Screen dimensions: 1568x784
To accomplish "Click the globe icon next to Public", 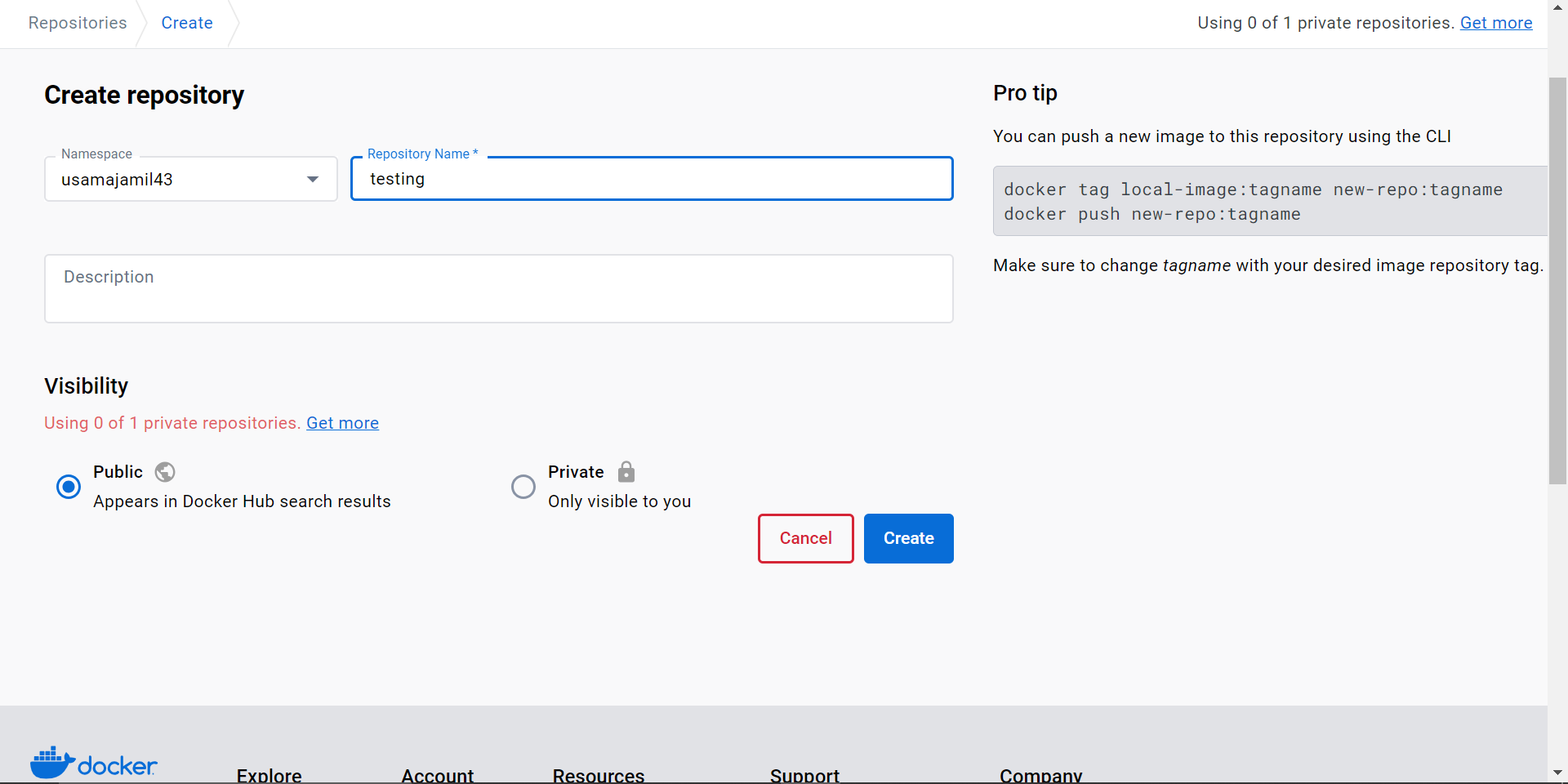I will click(x=165, y=472).
